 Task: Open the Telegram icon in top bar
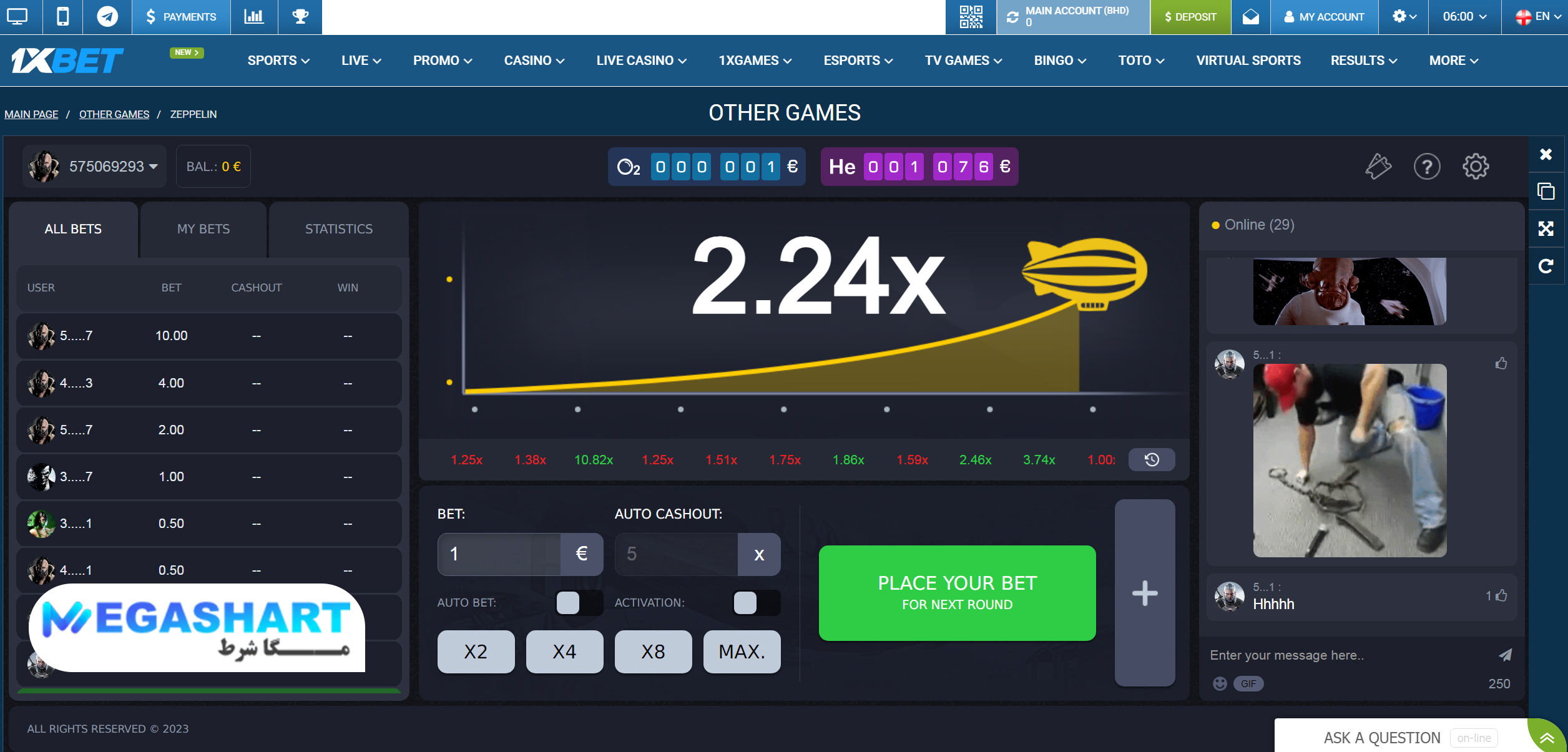107,17
